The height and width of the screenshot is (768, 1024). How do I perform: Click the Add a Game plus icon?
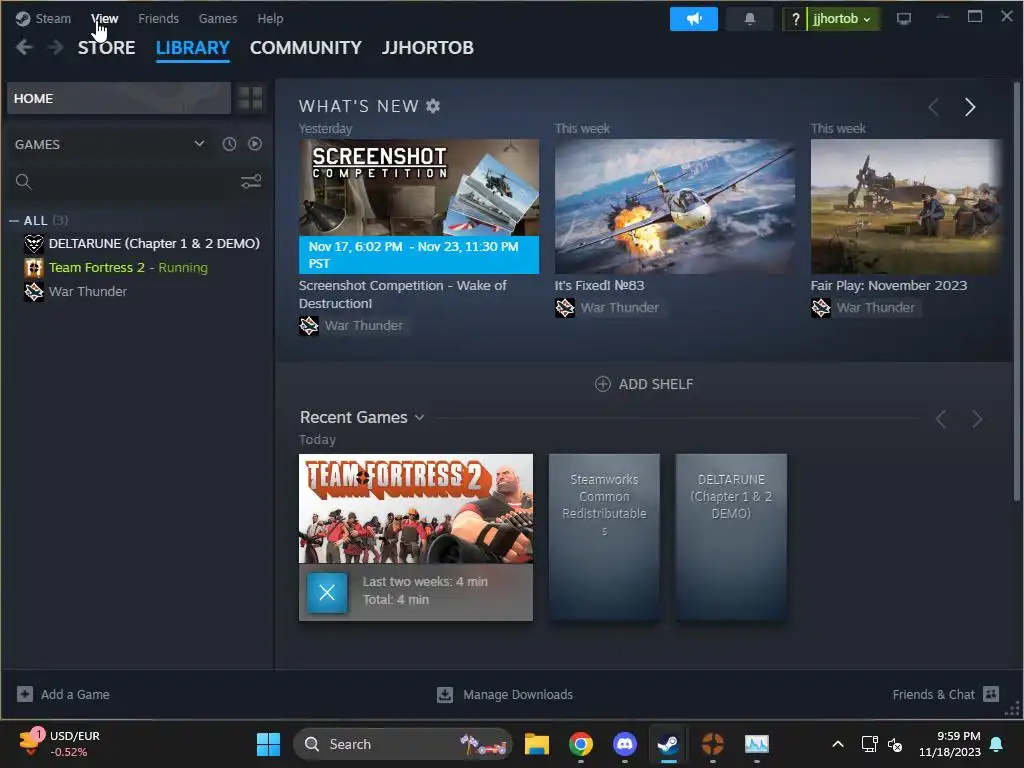(x=25, y=694)
